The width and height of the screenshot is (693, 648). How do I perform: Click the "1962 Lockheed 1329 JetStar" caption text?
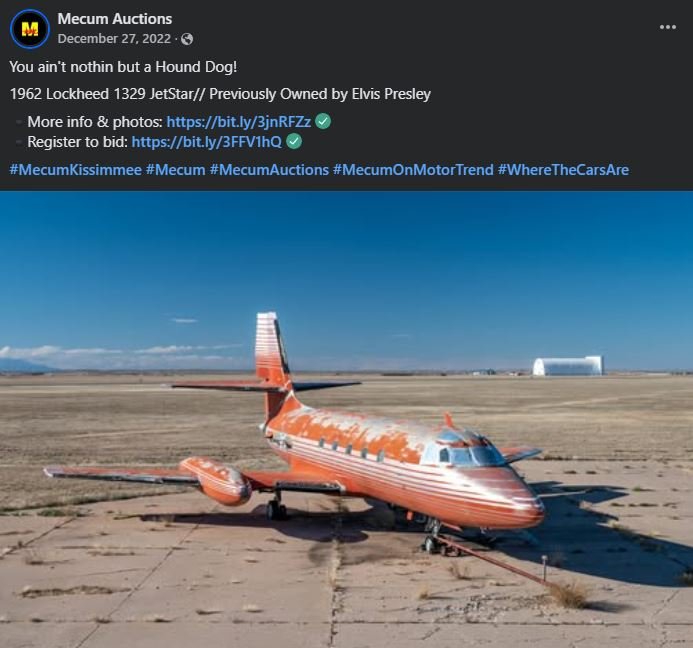coord(103,94)
